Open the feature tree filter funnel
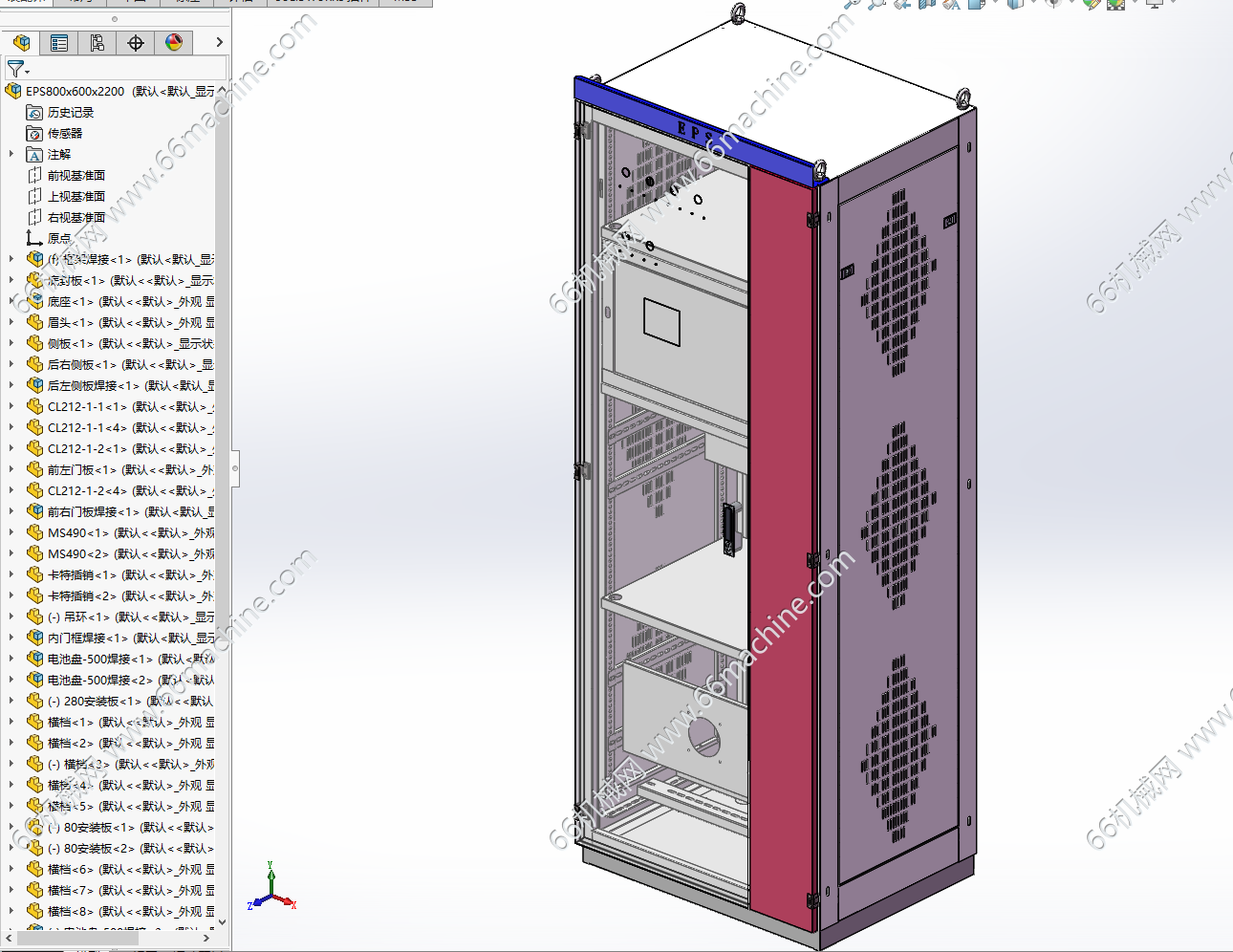 pyautogui.click(x=17, y=69)
